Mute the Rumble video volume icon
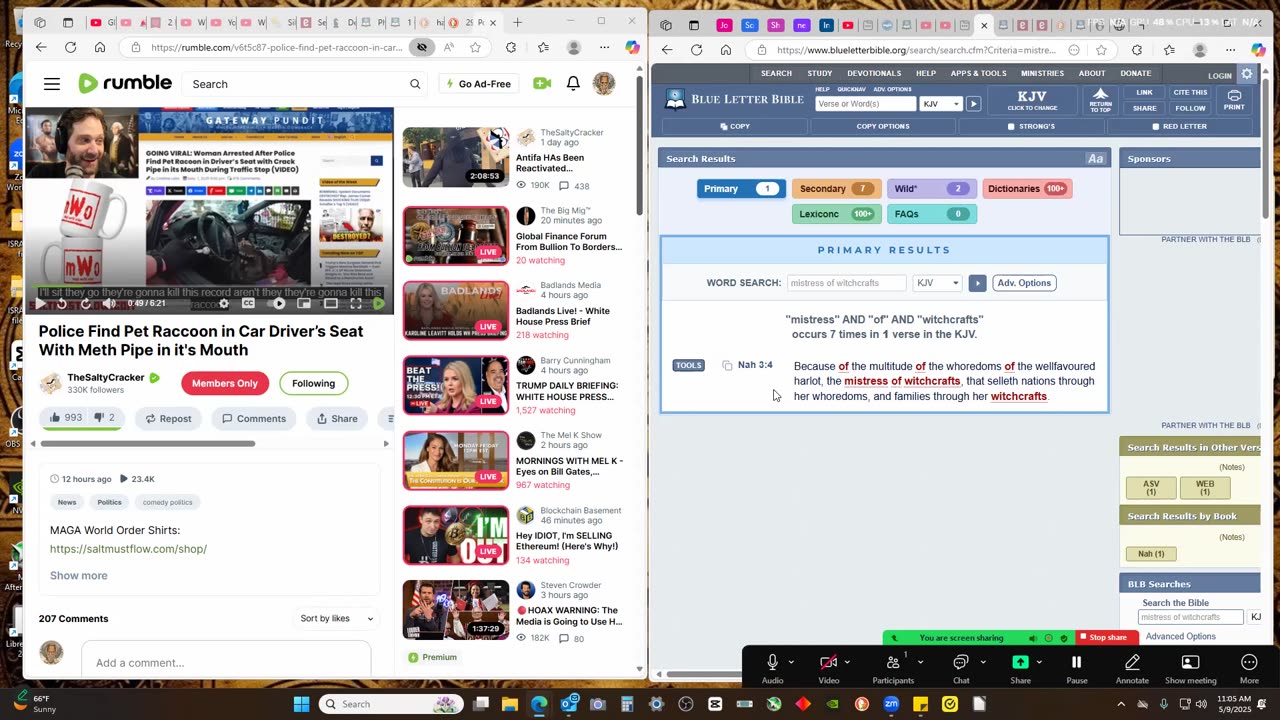 point(109,304)
